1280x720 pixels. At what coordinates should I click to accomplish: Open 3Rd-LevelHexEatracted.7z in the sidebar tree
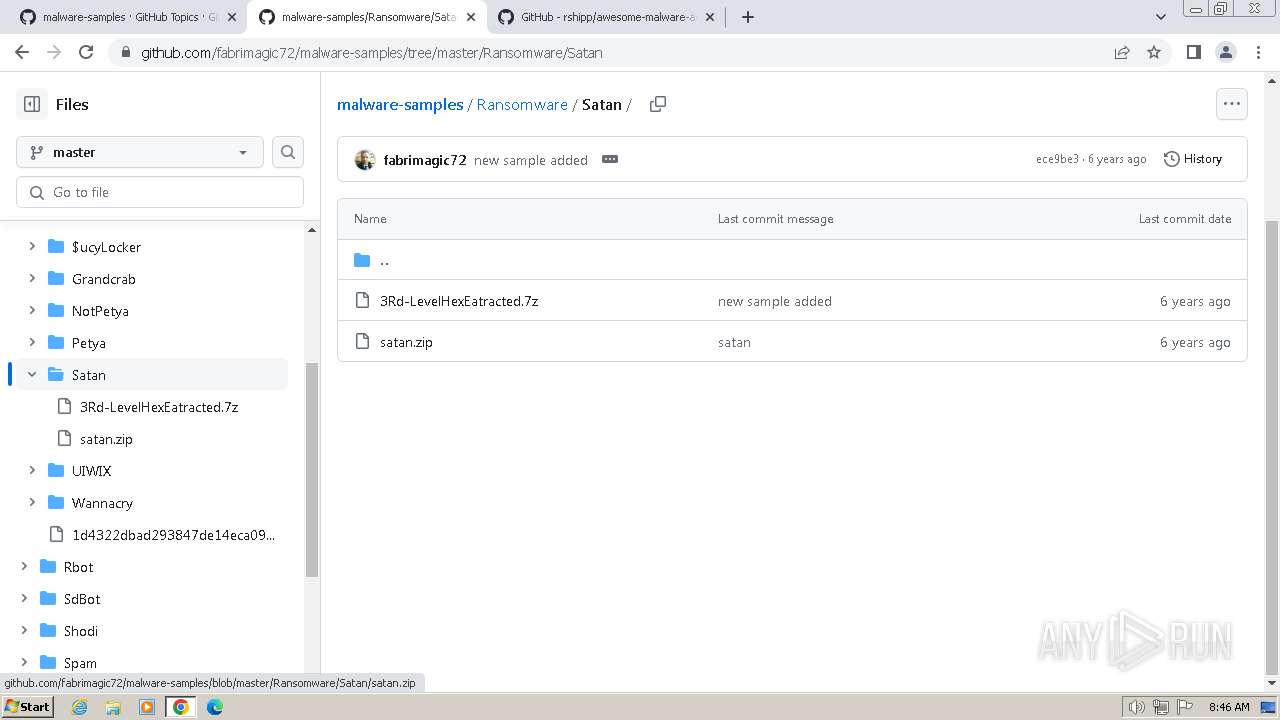159,407
